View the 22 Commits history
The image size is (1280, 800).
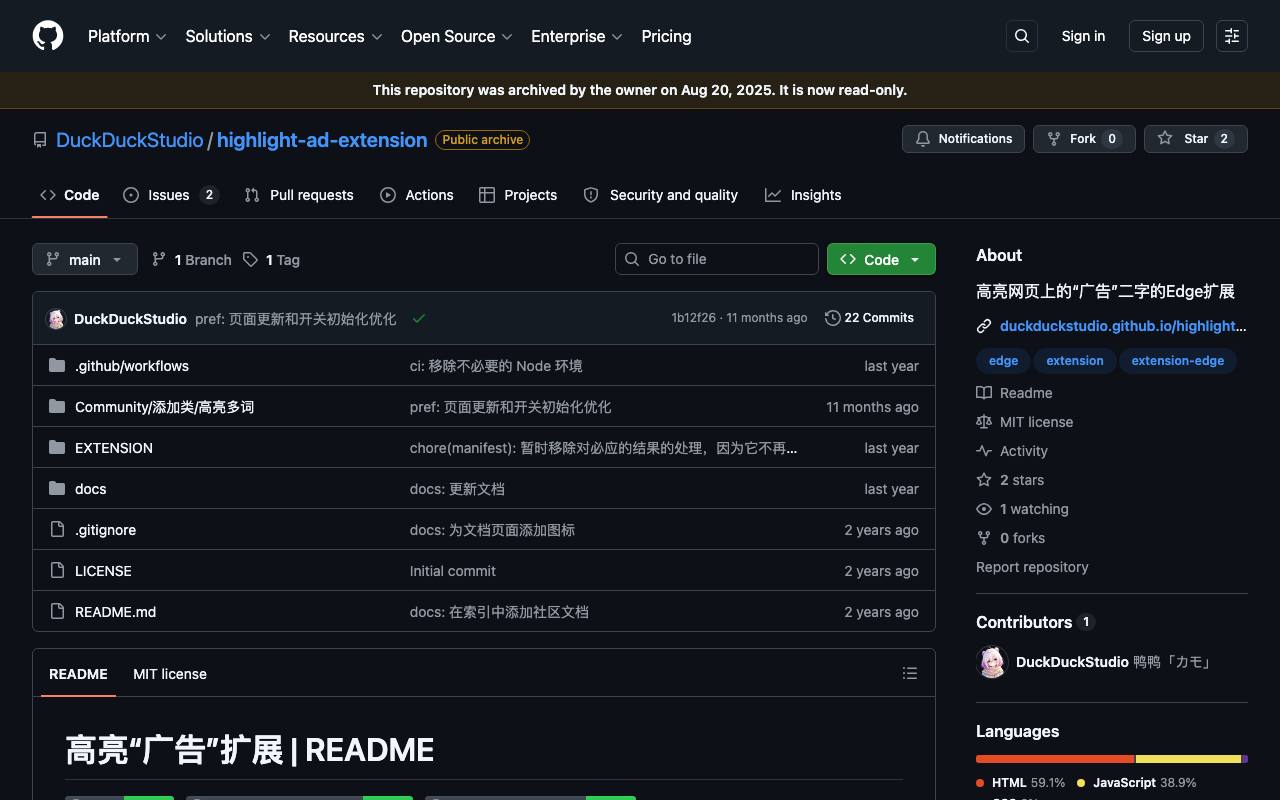(x=869, y=318)
